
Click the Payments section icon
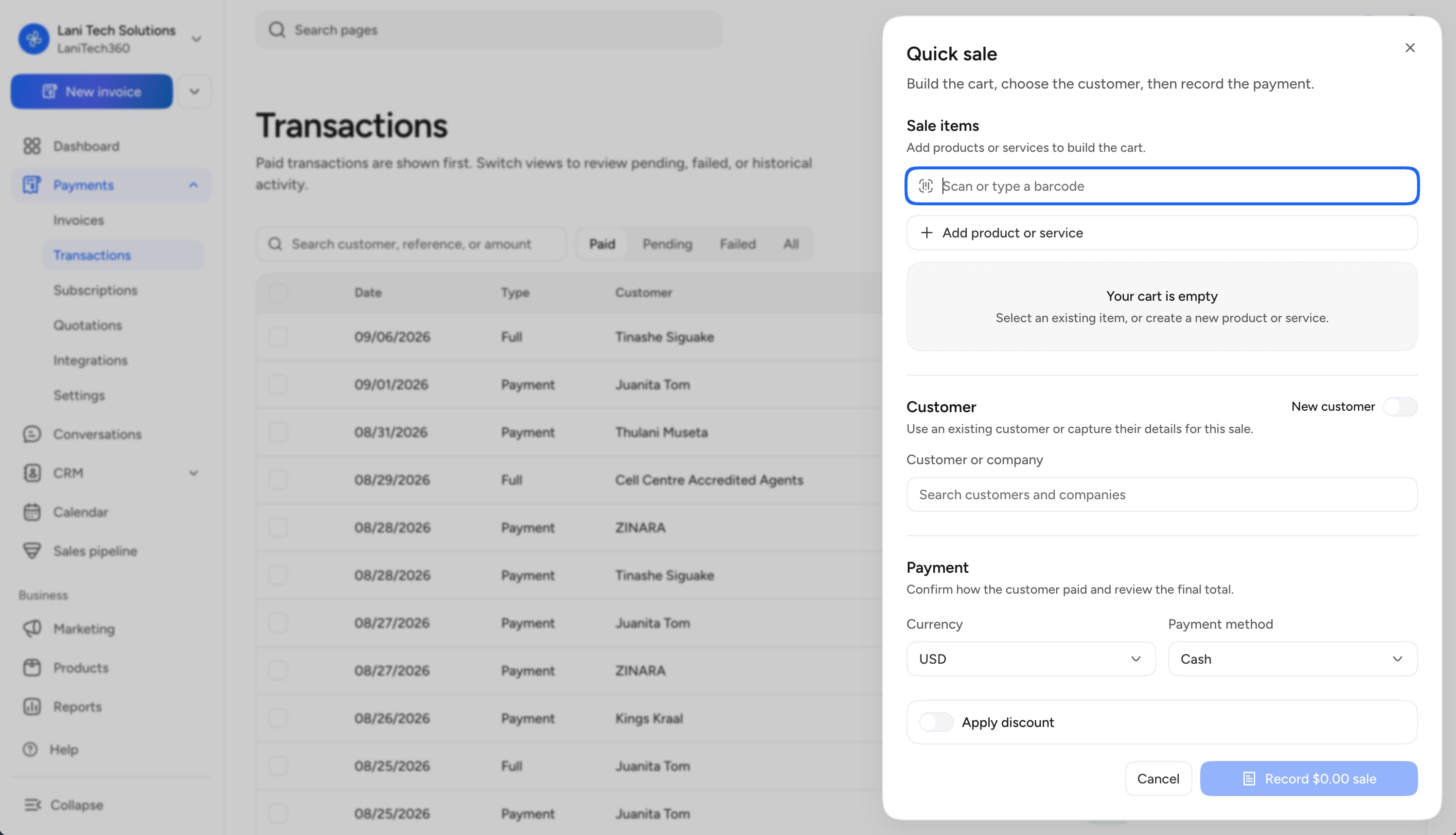32,185
